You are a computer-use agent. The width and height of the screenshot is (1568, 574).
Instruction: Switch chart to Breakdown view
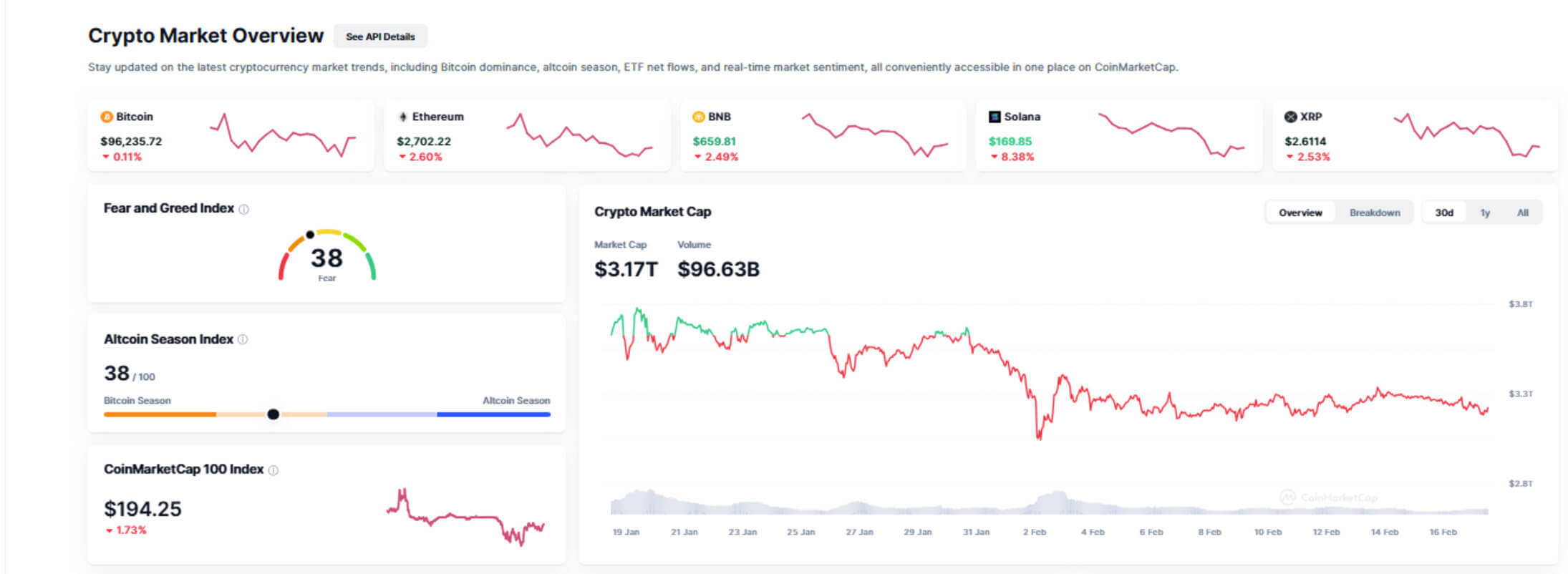(x=1374, y=213)
